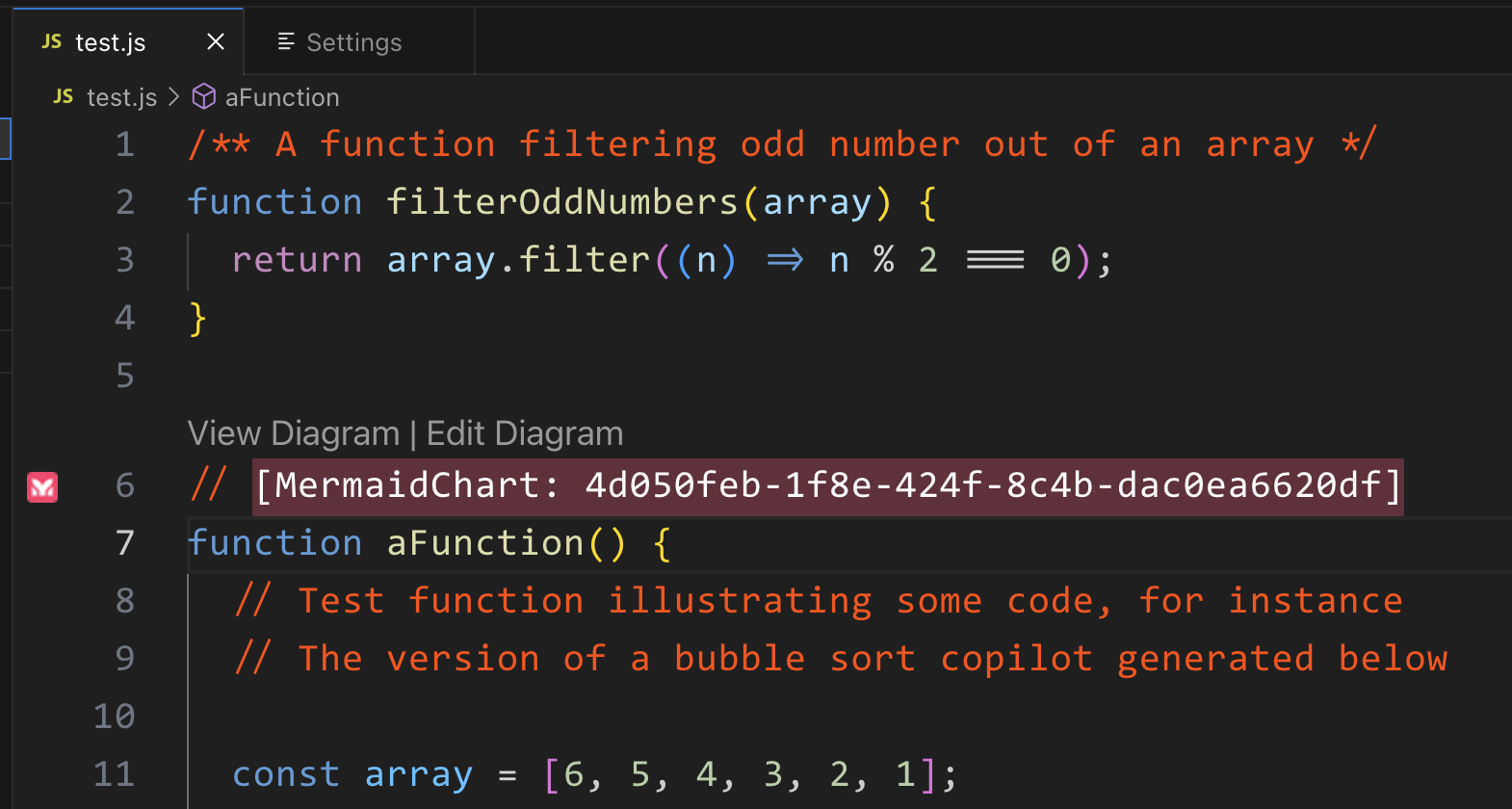
Task: Click the Edit Diagram code lens link
Action: click(525, 433)
